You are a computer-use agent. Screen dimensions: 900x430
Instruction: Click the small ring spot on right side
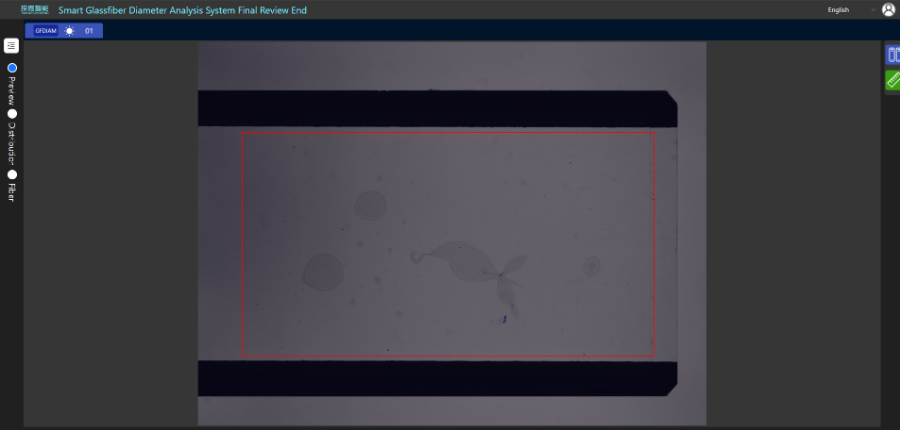pyautogui.click(x=591, y=266)
